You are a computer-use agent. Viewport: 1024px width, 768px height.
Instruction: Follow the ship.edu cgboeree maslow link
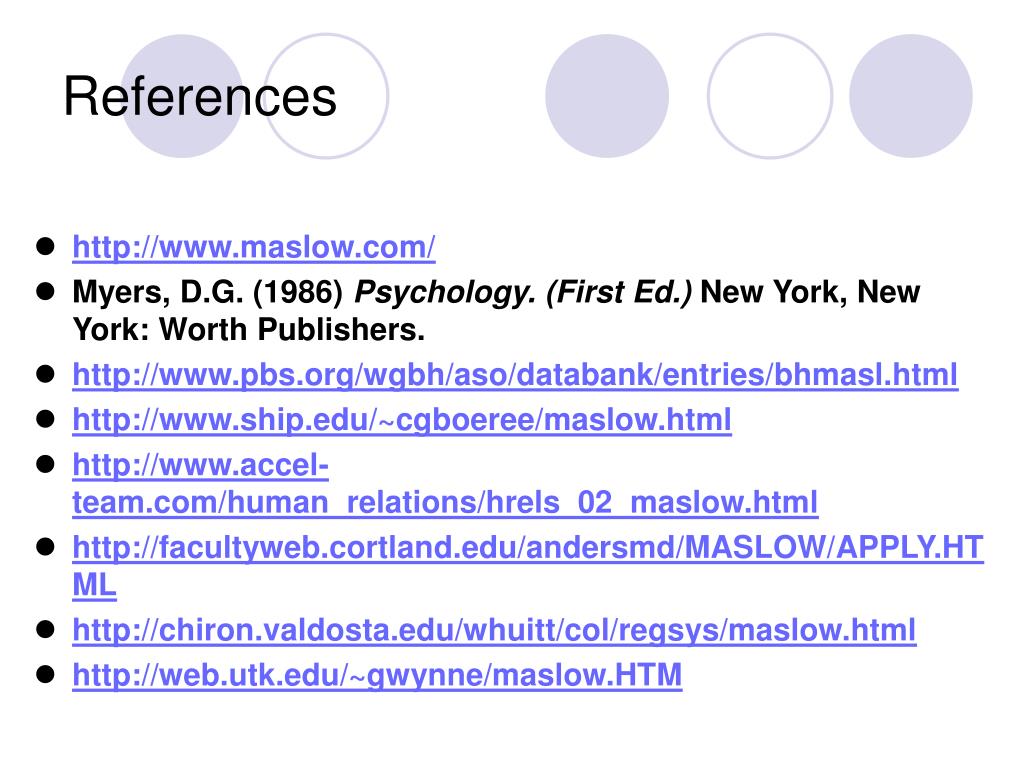[402, 420]
